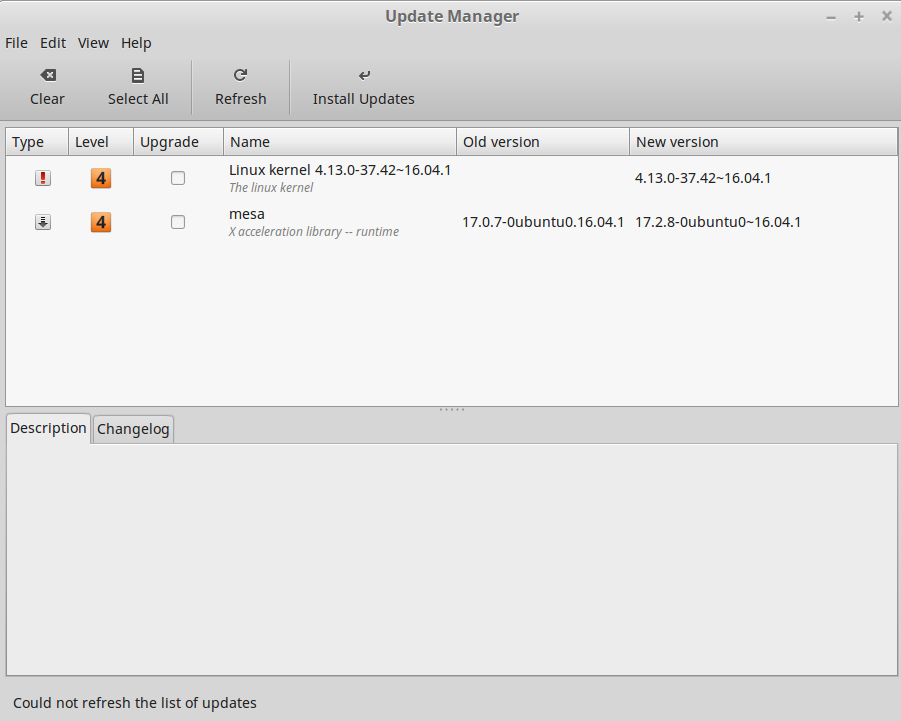Close the Update Manager window
The width and height of the screenshot is (901, 721).
(x=887, y=17)
